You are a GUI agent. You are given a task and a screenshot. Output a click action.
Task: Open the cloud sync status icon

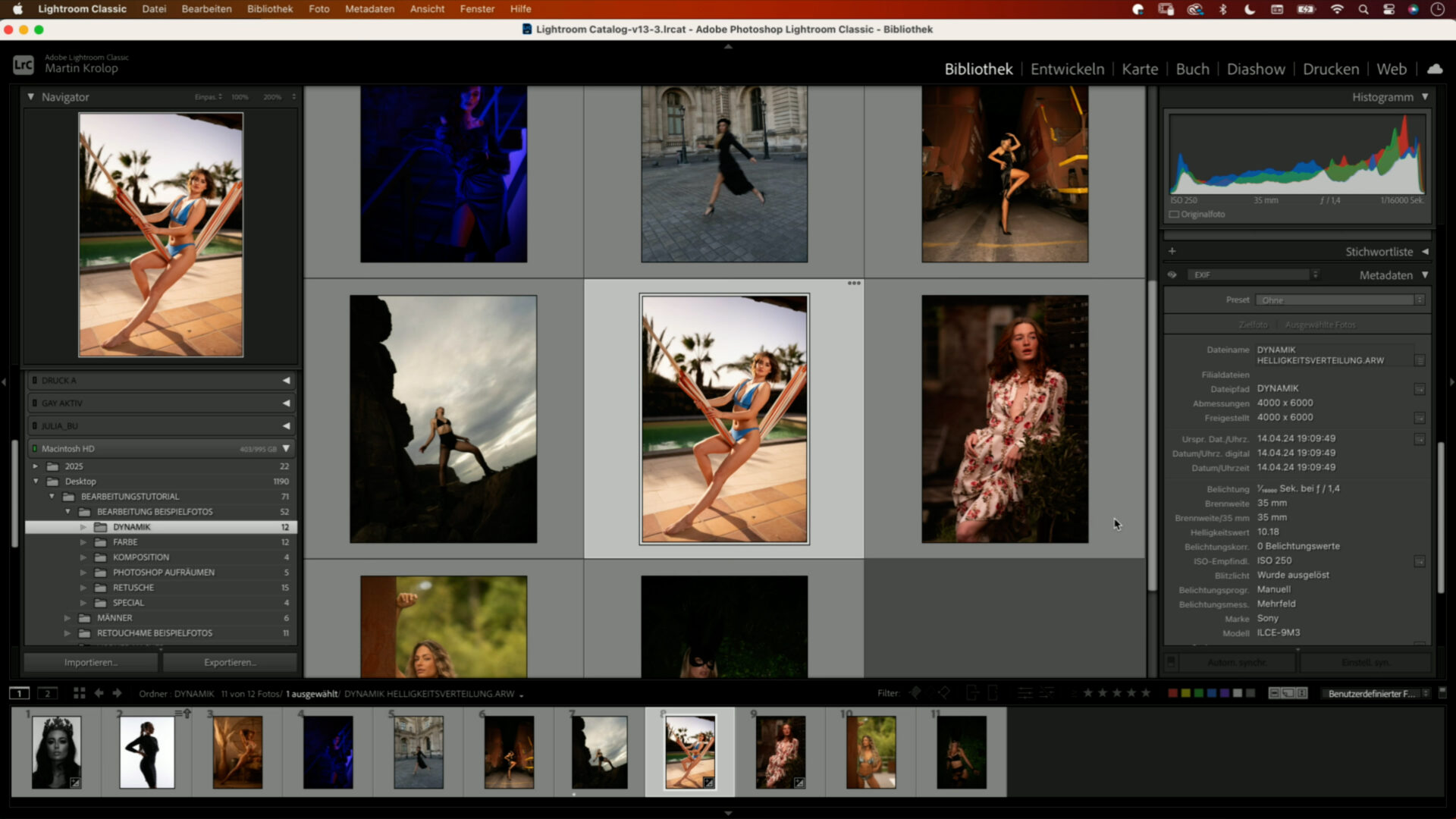(x=1435, y=69)
